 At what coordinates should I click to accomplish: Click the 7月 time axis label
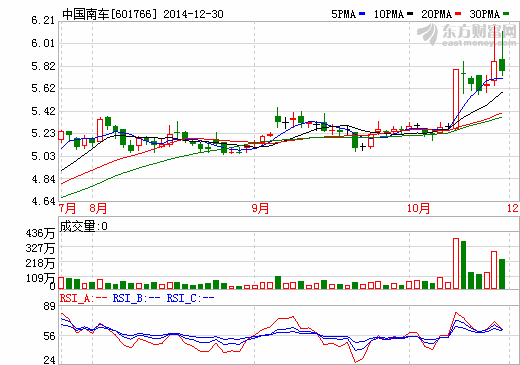[x=67, y=209]
